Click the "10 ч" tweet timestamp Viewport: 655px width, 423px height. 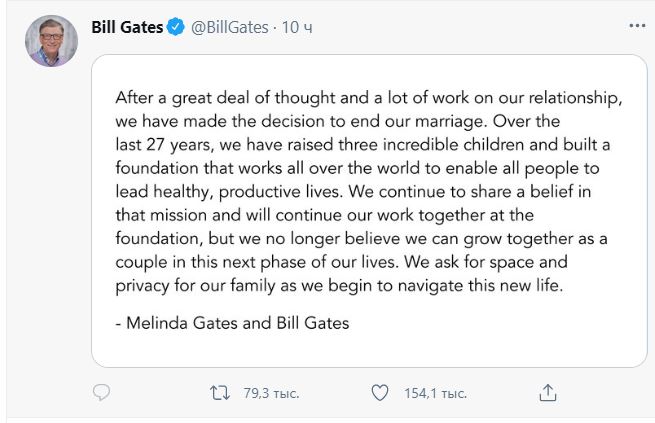click(x=297, y=28)
